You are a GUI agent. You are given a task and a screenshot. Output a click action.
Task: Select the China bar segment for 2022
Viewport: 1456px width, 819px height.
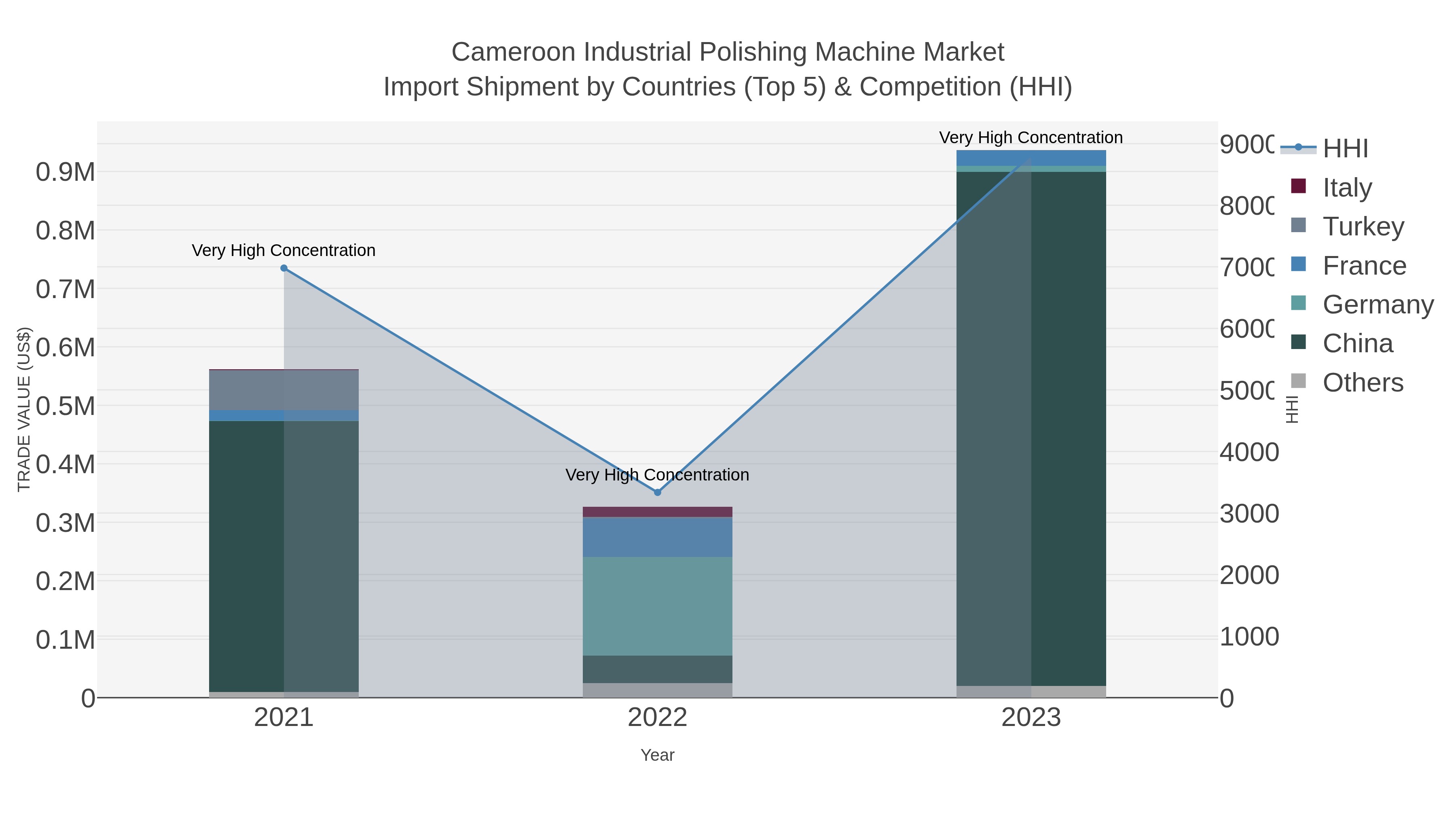point(657,669)
